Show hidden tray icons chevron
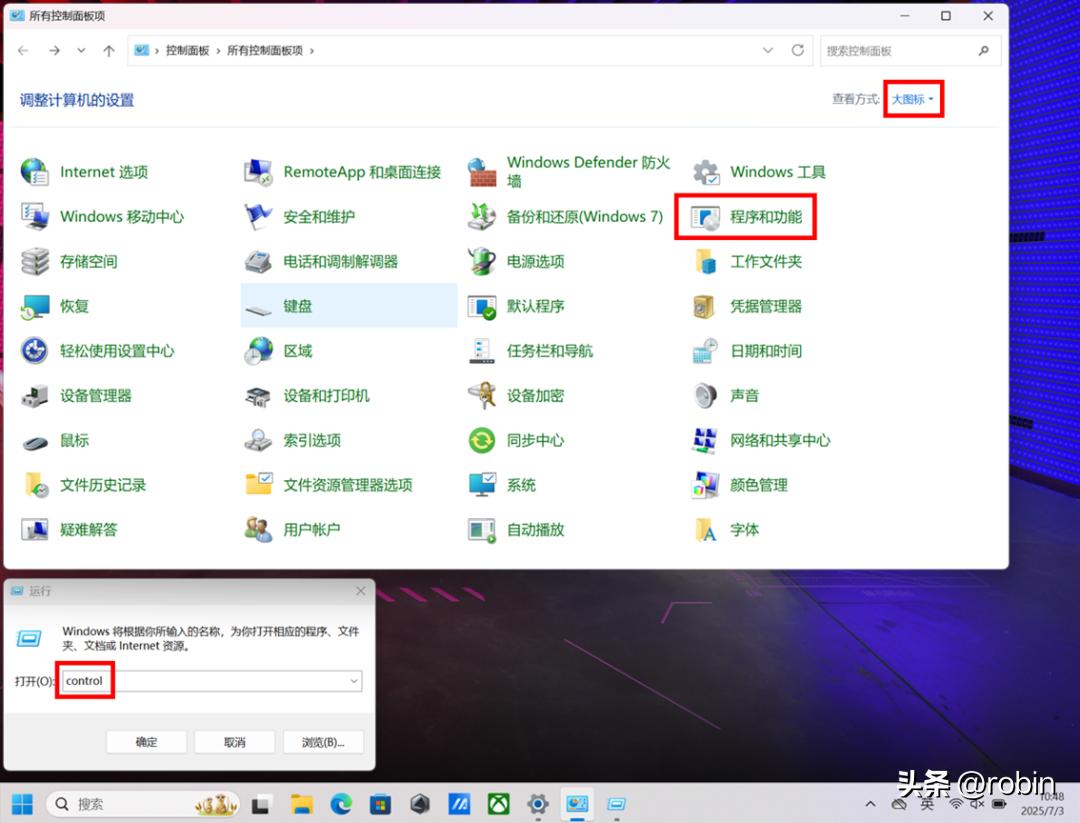The image size is (1080, 823). 871,804
